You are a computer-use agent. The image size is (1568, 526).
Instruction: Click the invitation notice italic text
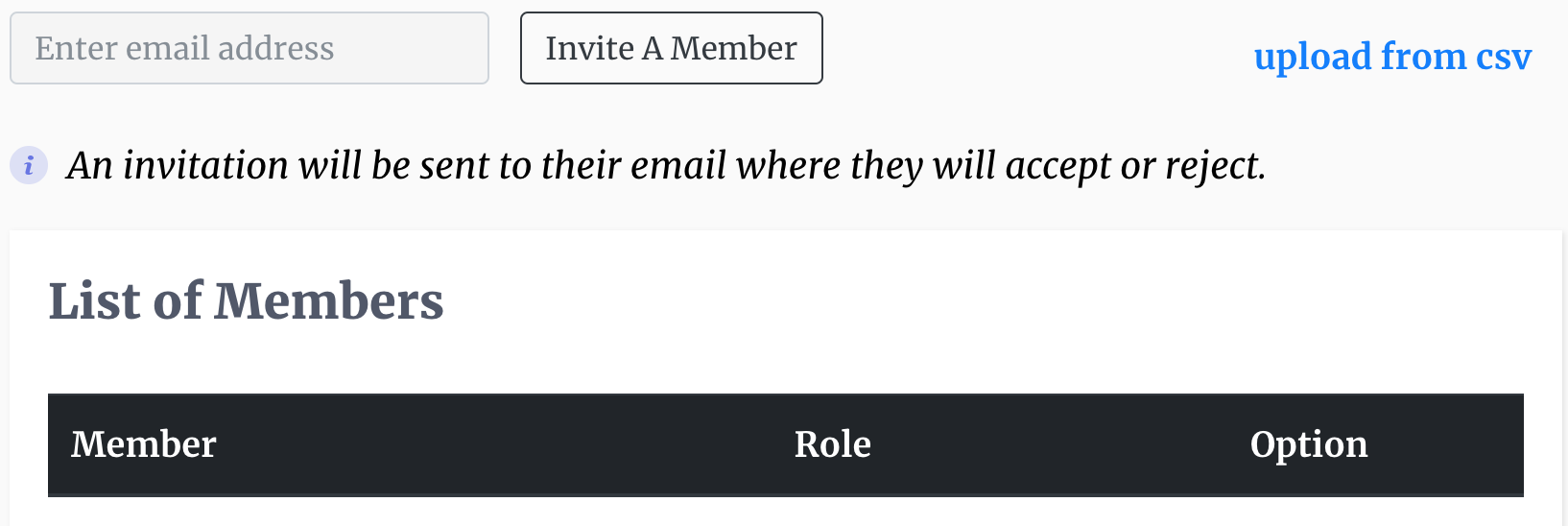666,166
